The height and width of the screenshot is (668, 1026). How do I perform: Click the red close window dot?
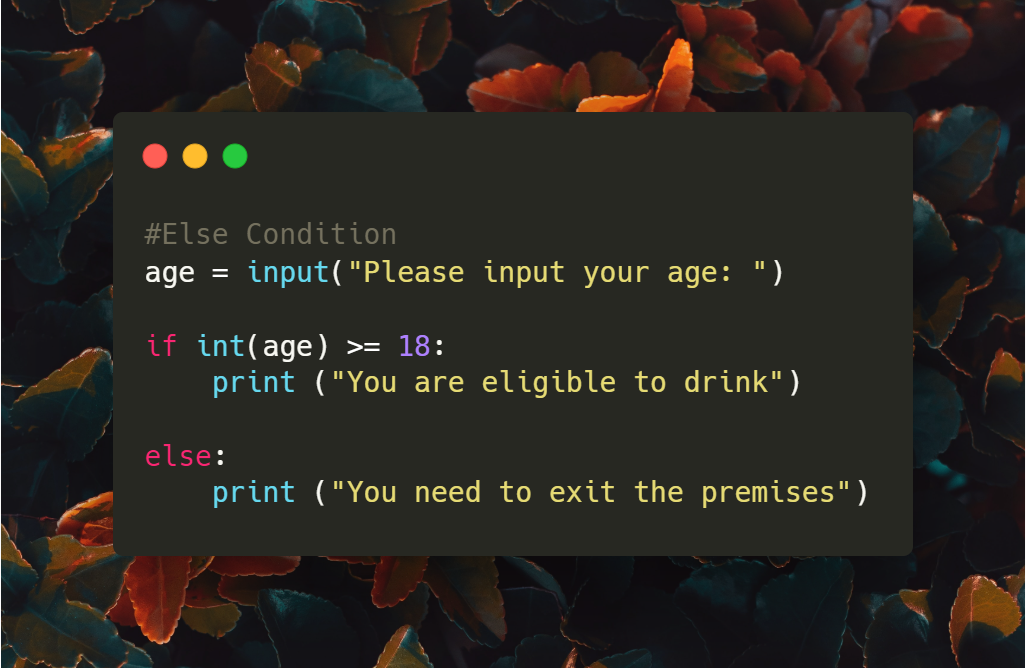(x=155, y=156)
